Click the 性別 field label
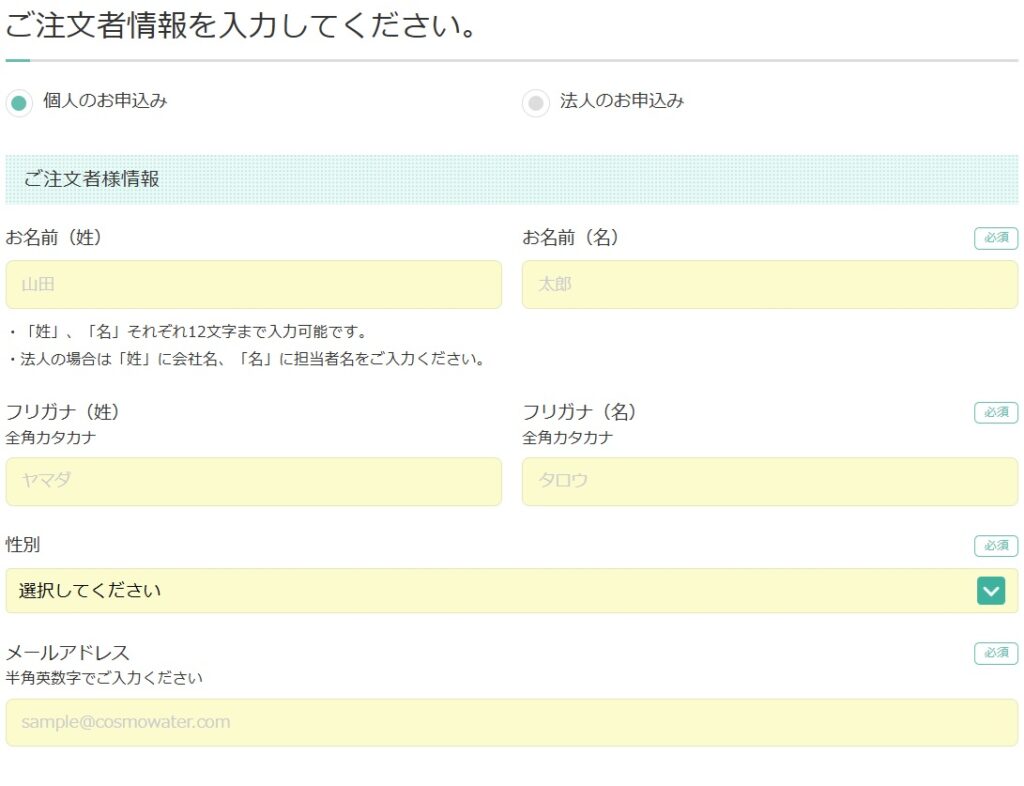Screen dimensions: 1024x786 tap(23, 545)
